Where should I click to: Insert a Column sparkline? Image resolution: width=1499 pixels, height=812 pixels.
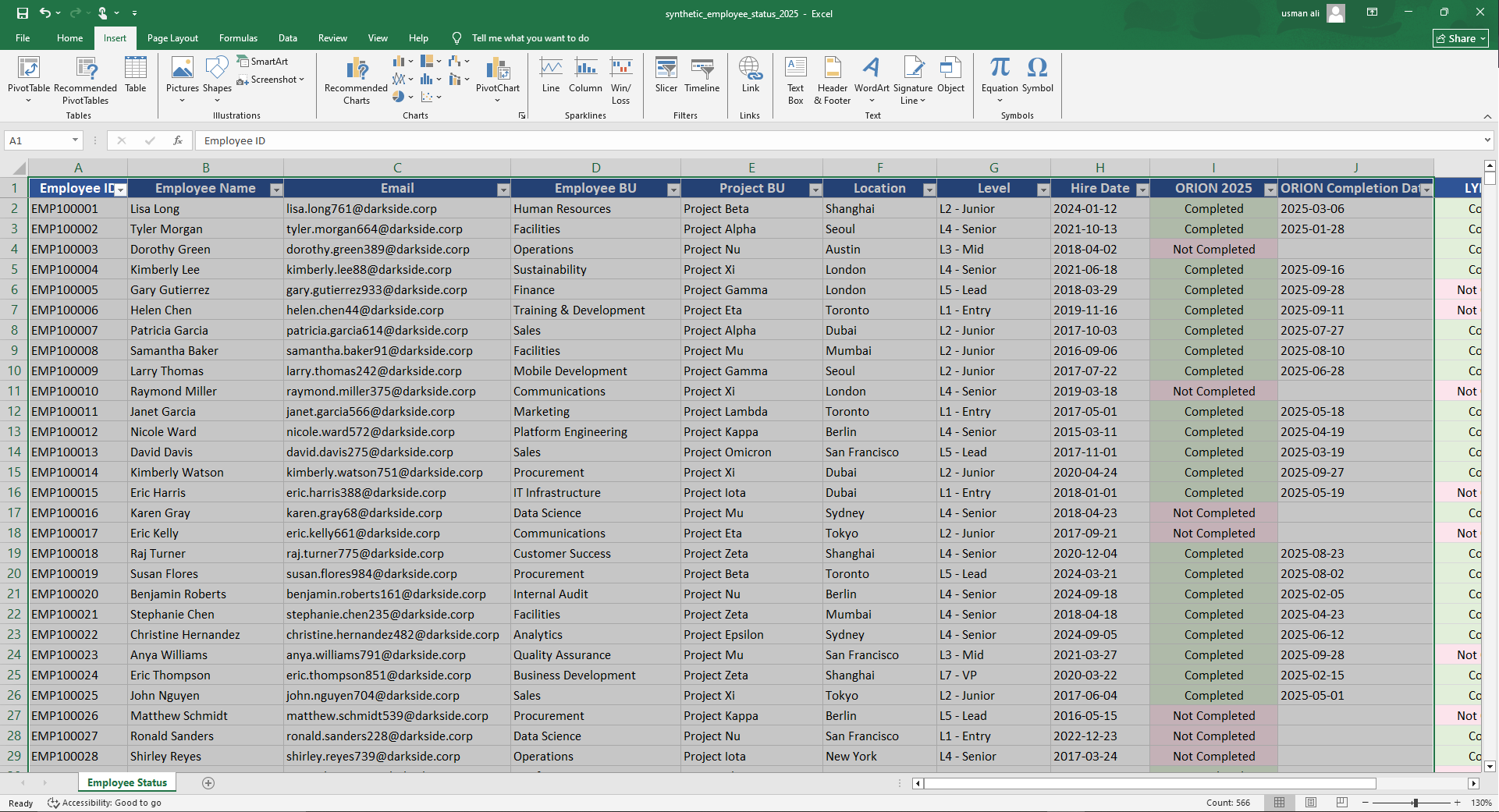tap(585, 75)
